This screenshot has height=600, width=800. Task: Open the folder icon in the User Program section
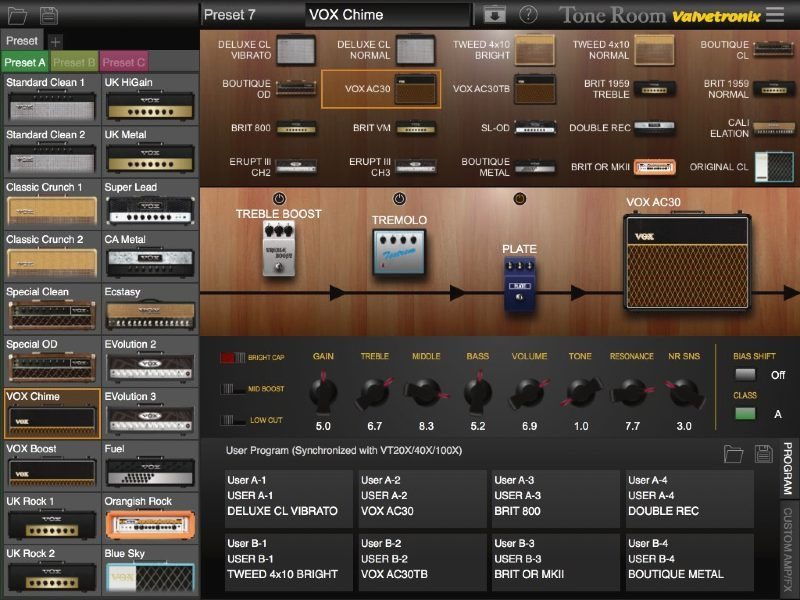[734, 453]
